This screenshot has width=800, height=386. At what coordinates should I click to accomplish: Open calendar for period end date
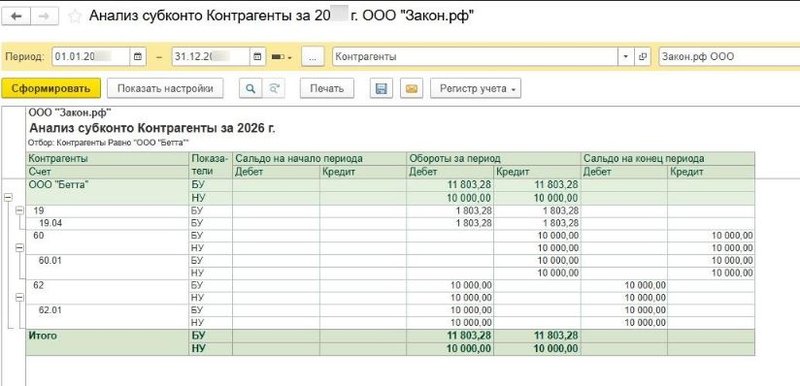pos(257,57)
